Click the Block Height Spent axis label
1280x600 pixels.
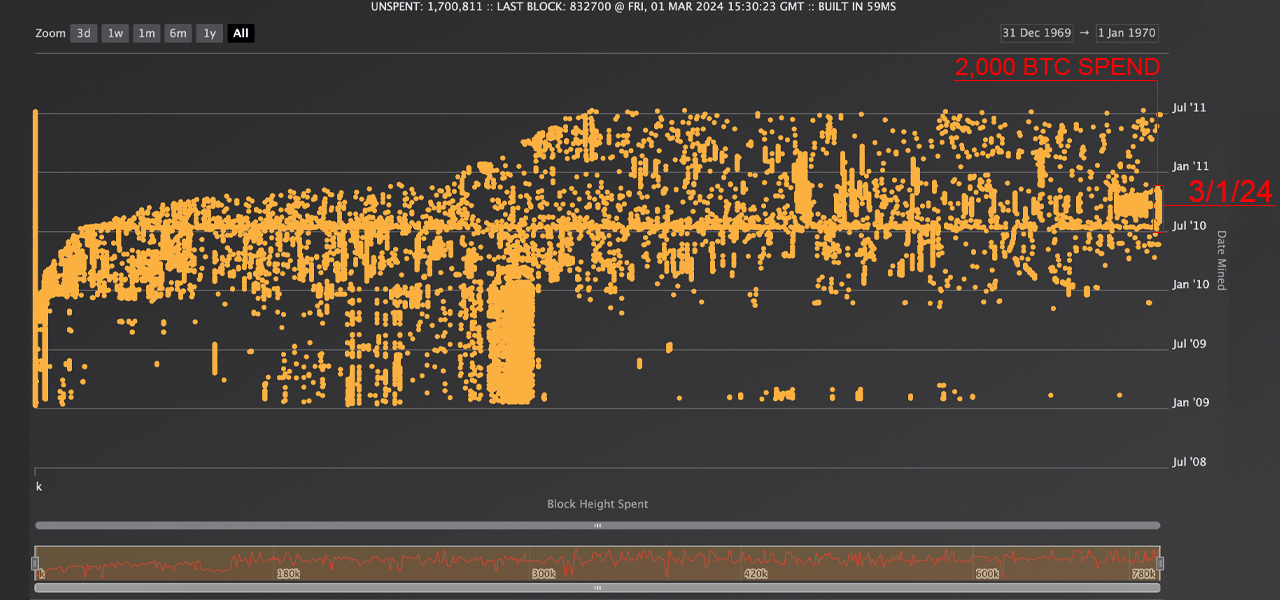tap(597, 504)
